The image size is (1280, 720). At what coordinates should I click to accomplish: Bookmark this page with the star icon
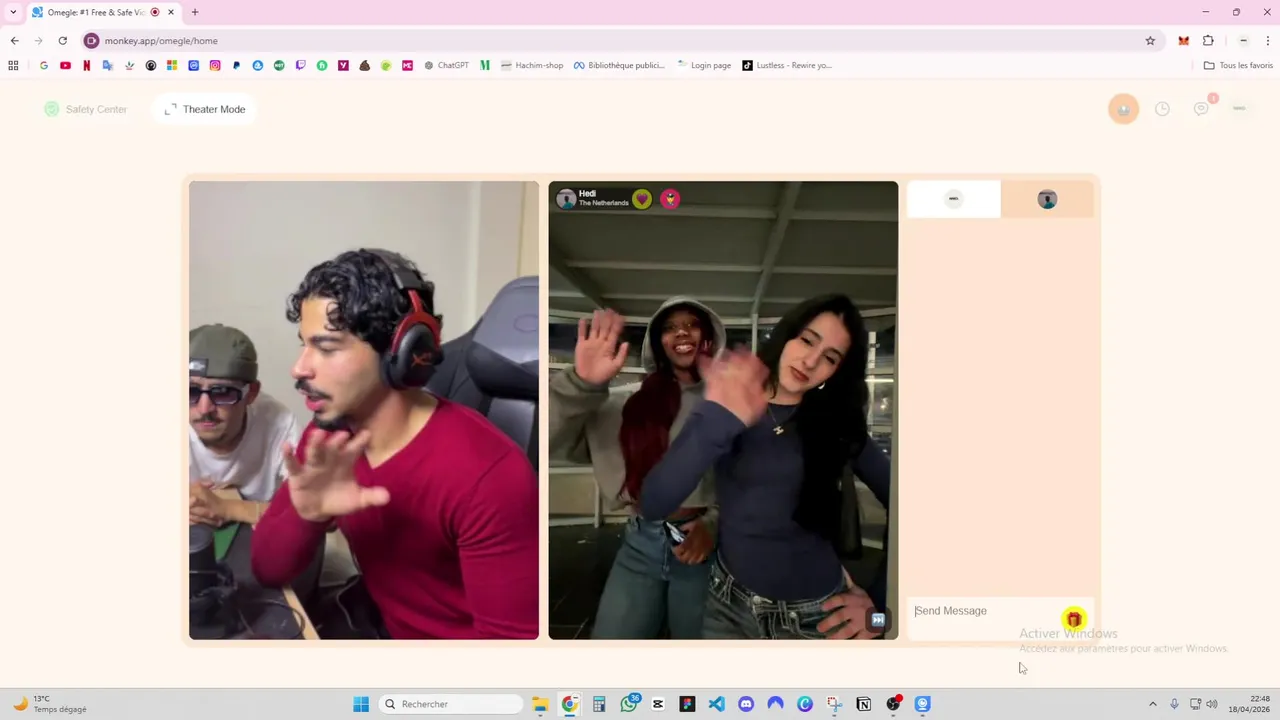[1150, 41]
